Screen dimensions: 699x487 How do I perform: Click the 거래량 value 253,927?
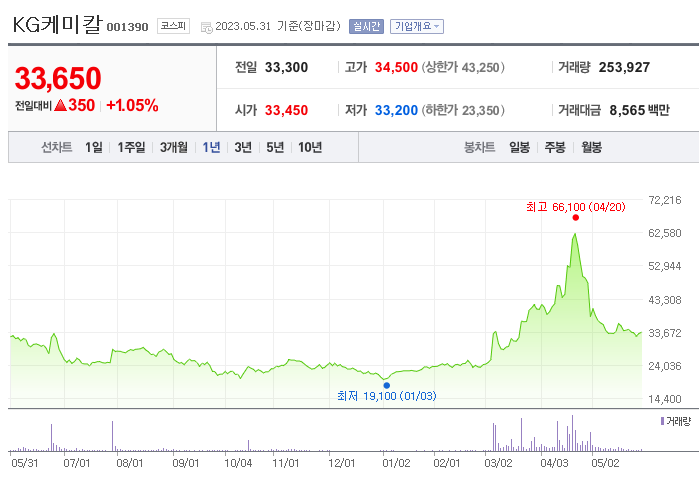click(624, 67)
